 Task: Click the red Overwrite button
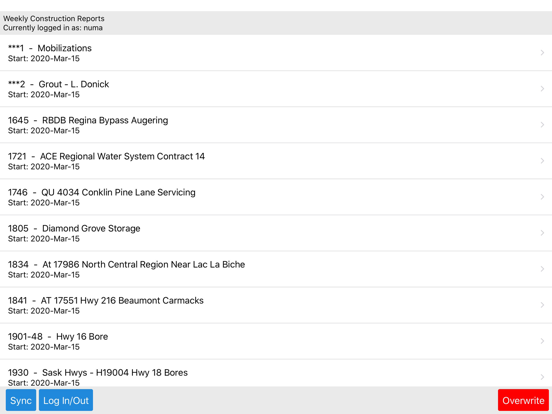tap(523, 400)
